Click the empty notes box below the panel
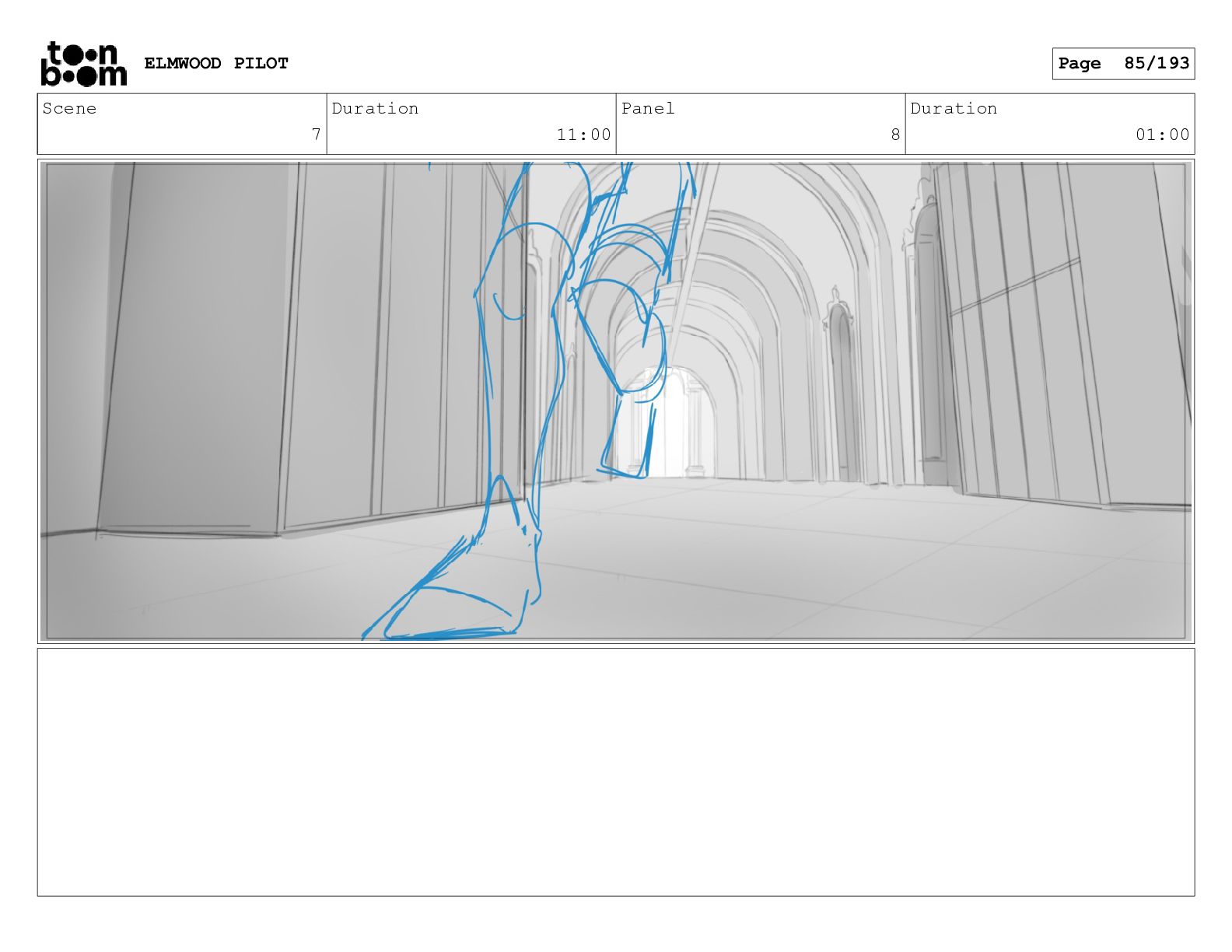Viewport: 1232px width, 952px height. (x=616, y=772)
